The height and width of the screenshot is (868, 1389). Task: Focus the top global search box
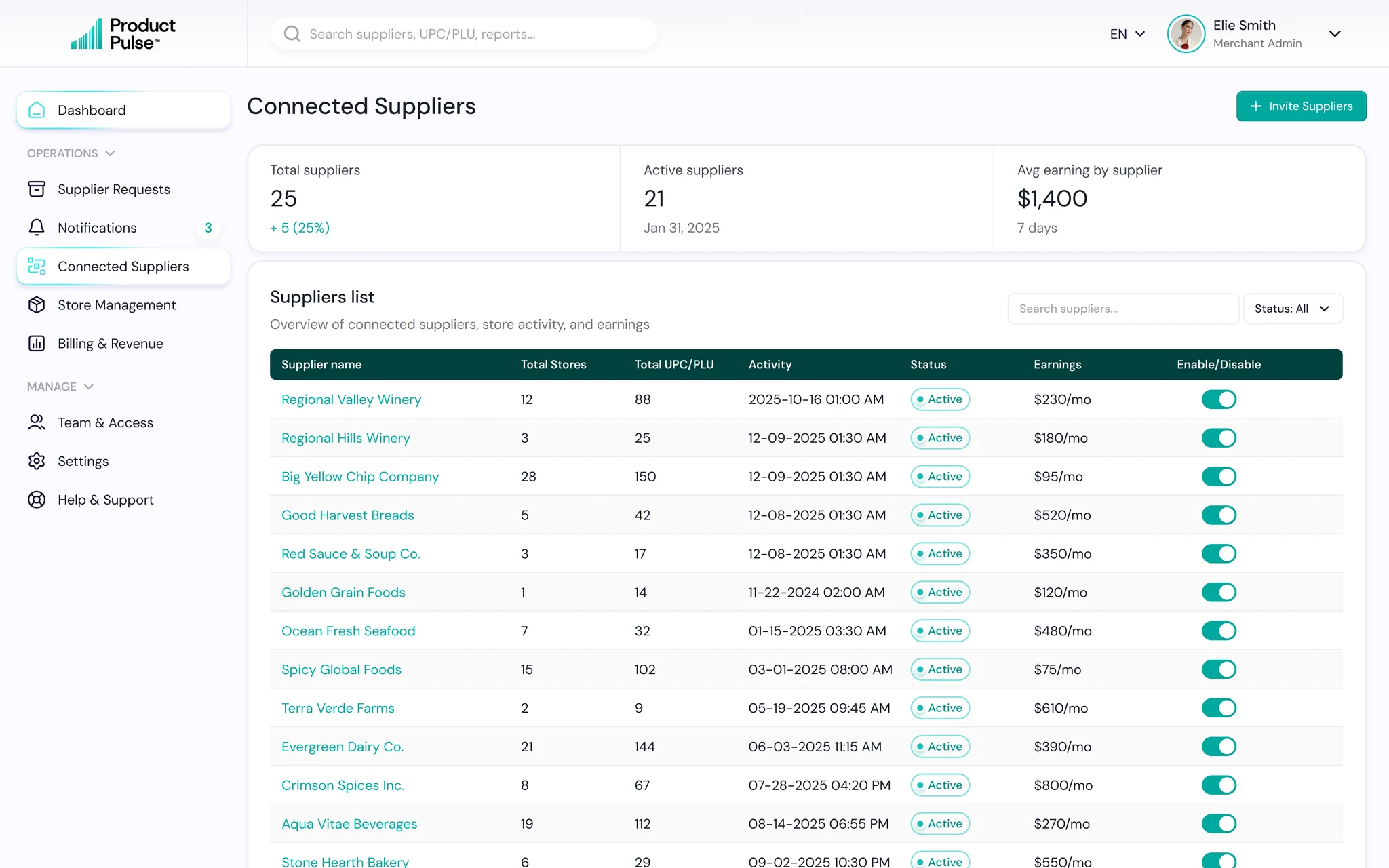(464, 34)
